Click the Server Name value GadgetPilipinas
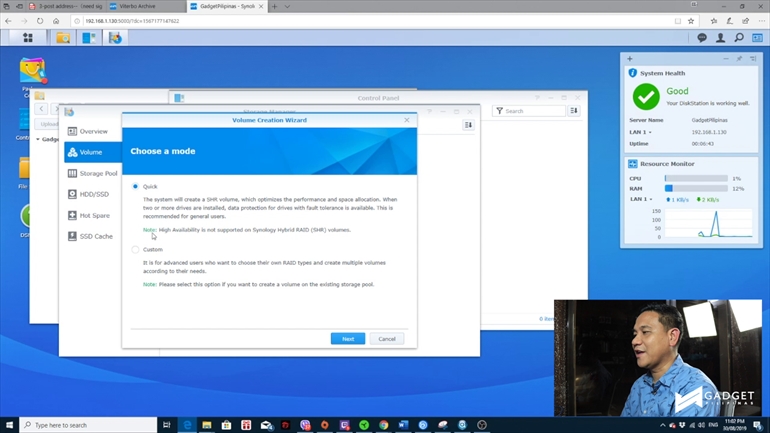 click(710, 120)
